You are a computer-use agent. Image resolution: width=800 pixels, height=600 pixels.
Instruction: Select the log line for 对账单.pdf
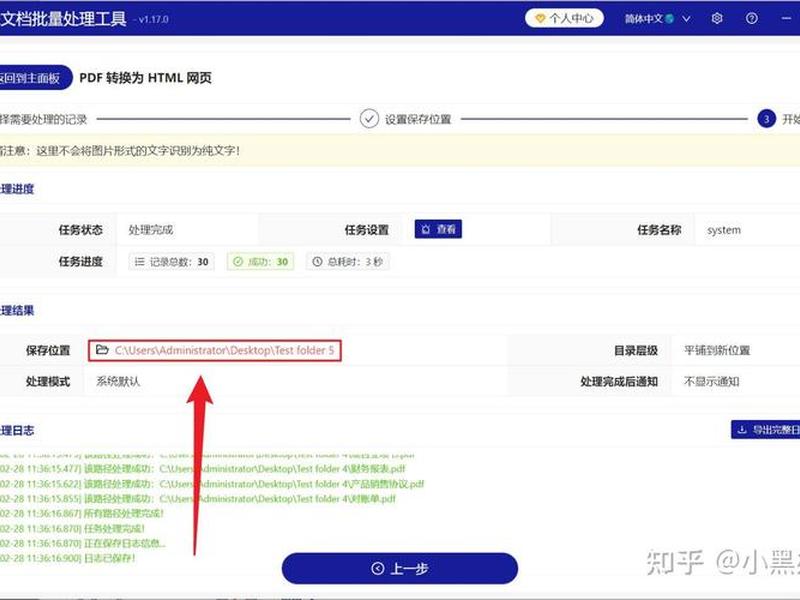coord(198,498)
